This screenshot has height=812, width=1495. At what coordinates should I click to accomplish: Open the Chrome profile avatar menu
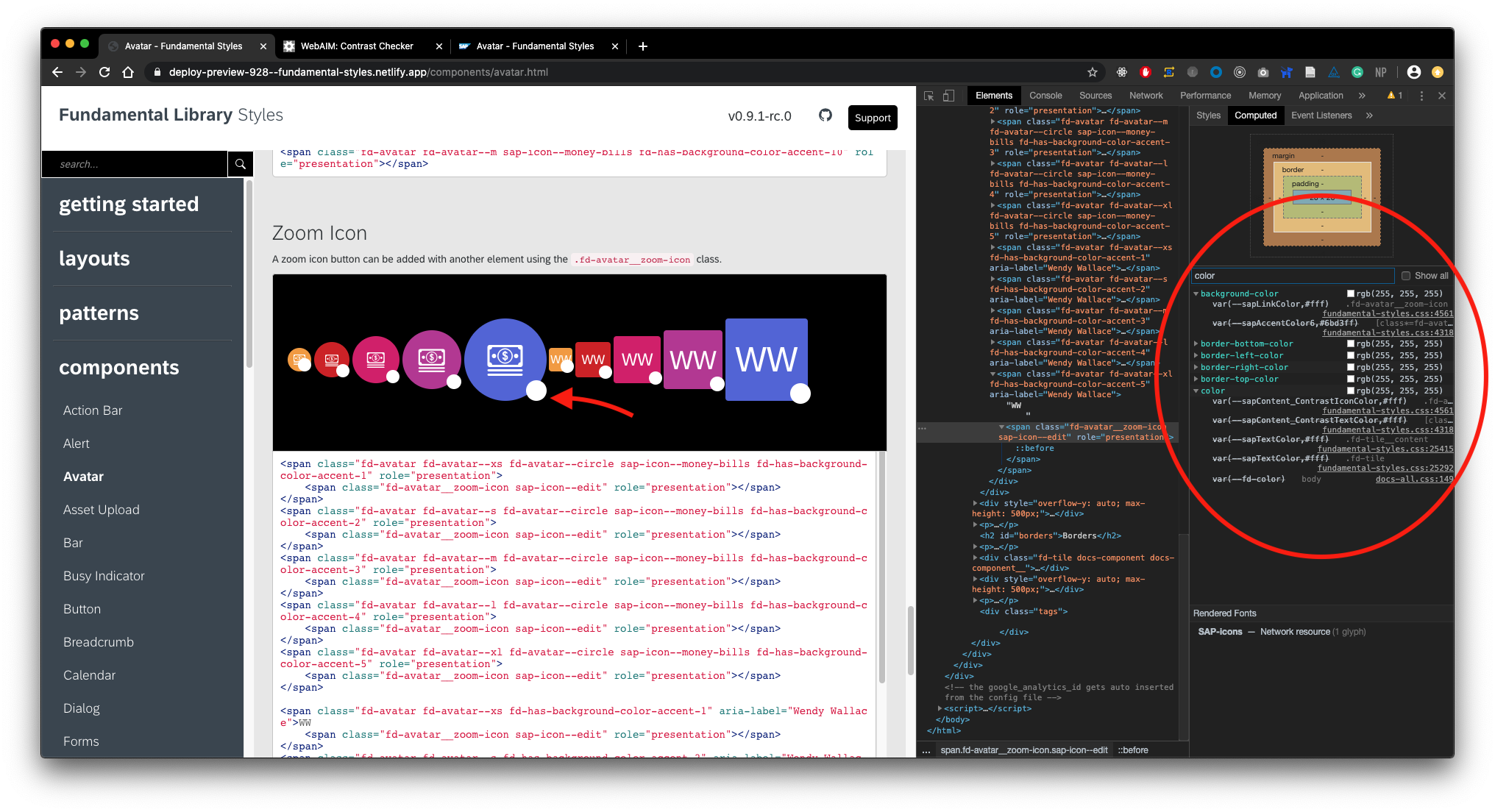pos(1414,72)
